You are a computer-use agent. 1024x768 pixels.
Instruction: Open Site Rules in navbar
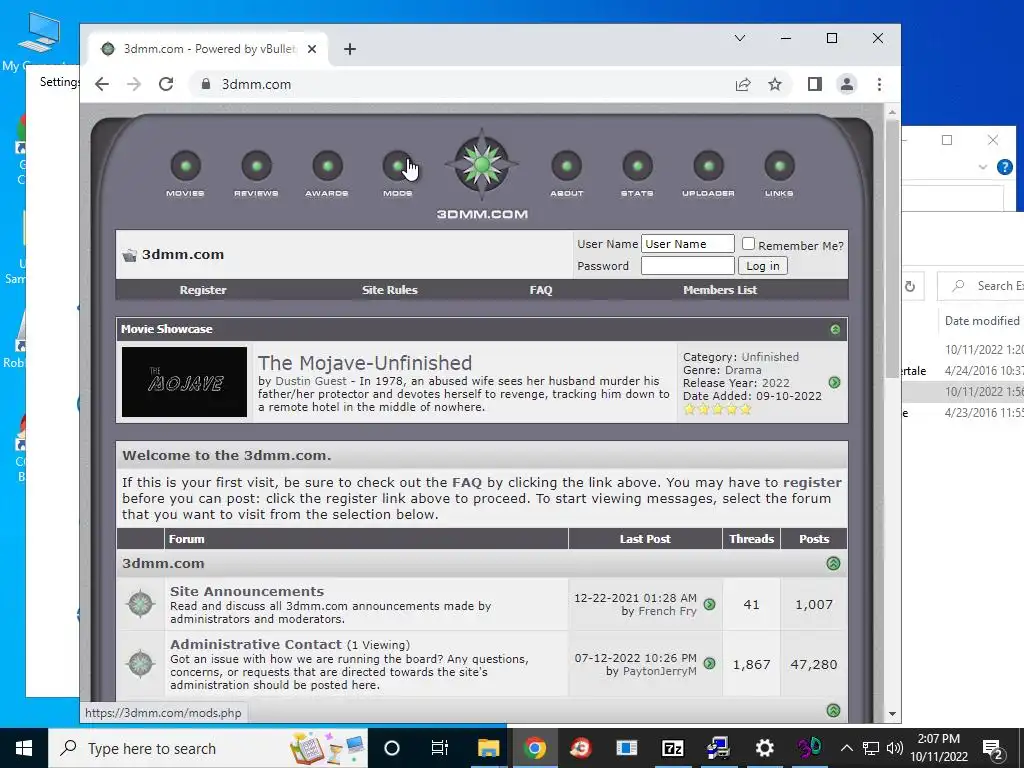[390, 290]
